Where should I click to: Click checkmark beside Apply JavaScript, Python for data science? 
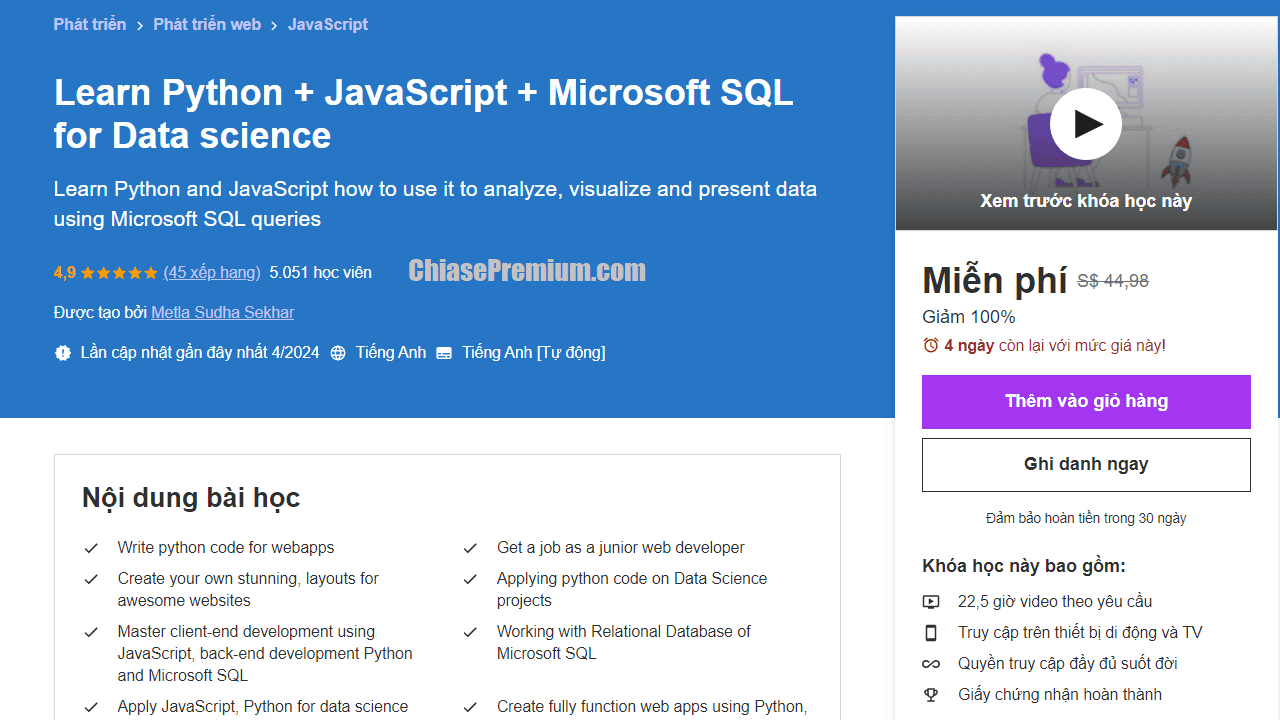click(x=91, y=707)
